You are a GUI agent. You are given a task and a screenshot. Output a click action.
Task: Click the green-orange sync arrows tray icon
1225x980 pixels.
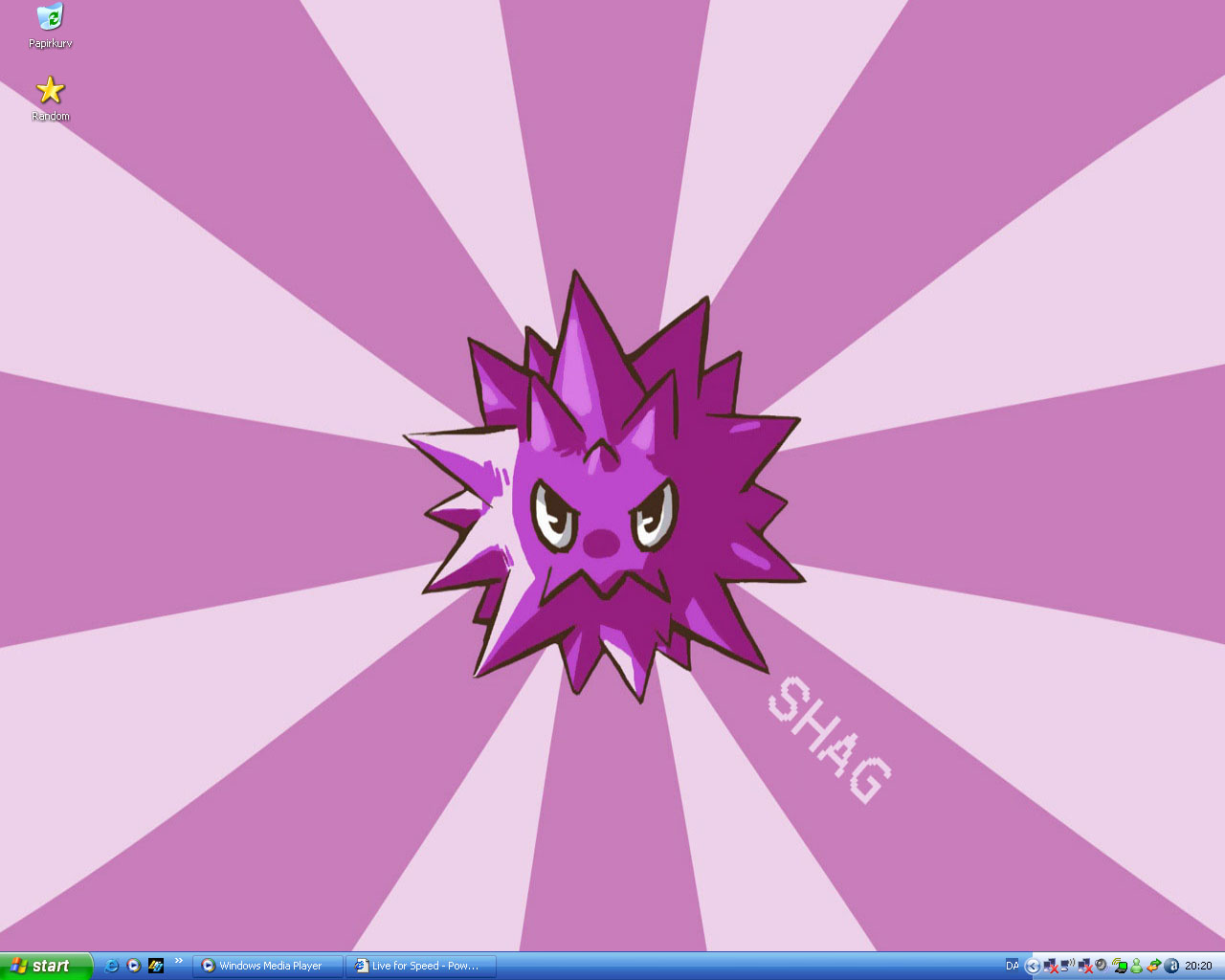coord(1154,966)
